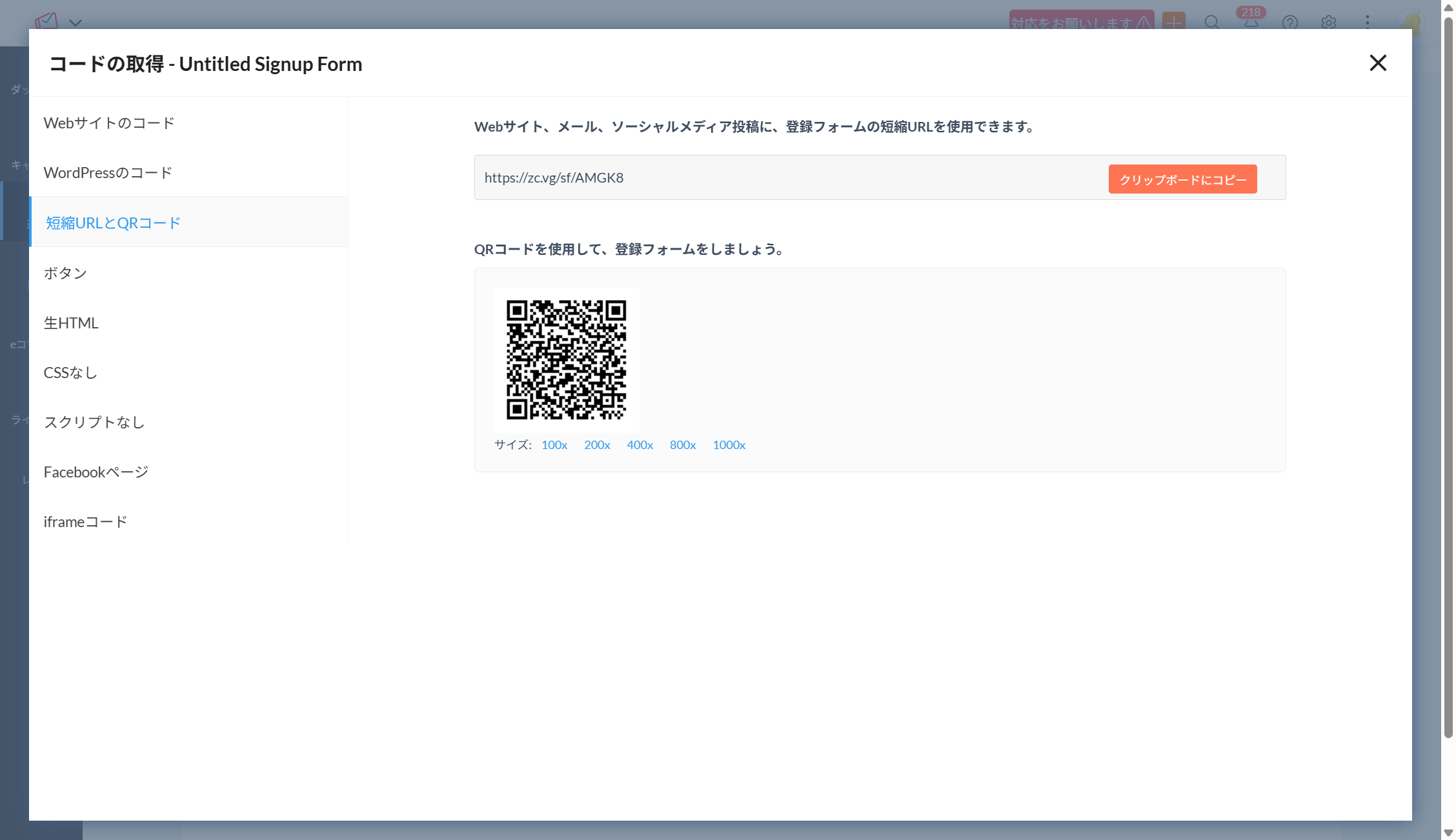
Task: Select 短縮URLとQRコード menu item
Action: coord(113,223)
